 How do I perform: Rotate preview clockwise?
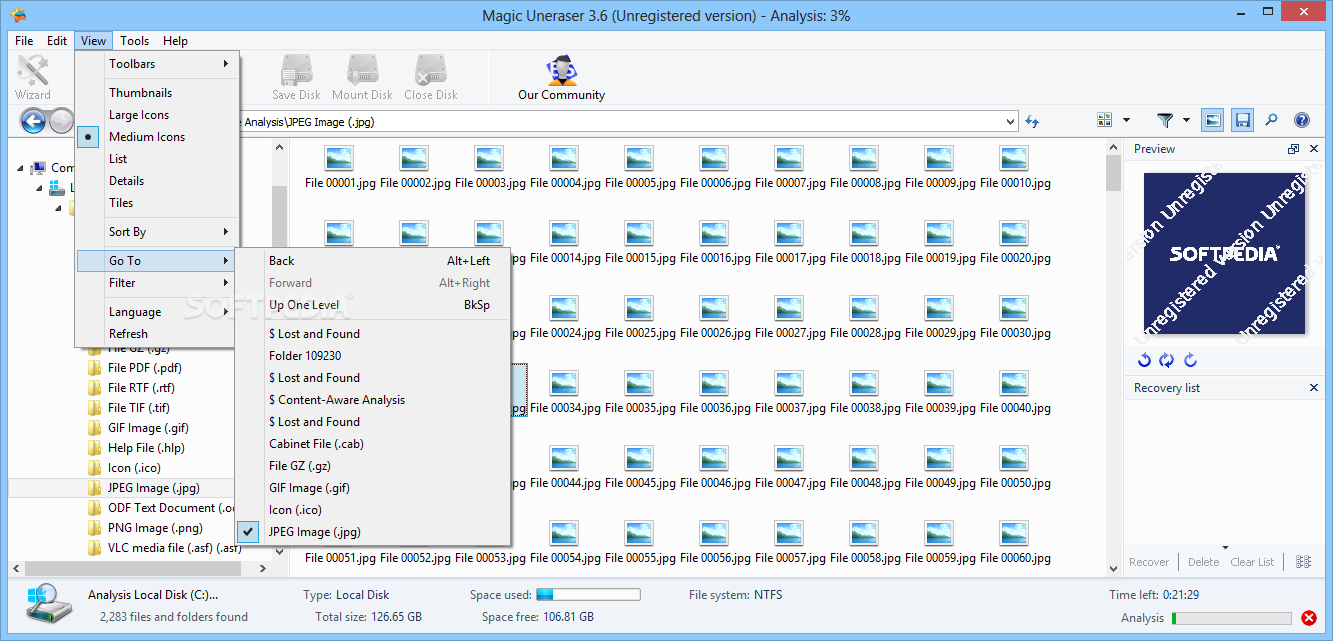[1190, 360]
